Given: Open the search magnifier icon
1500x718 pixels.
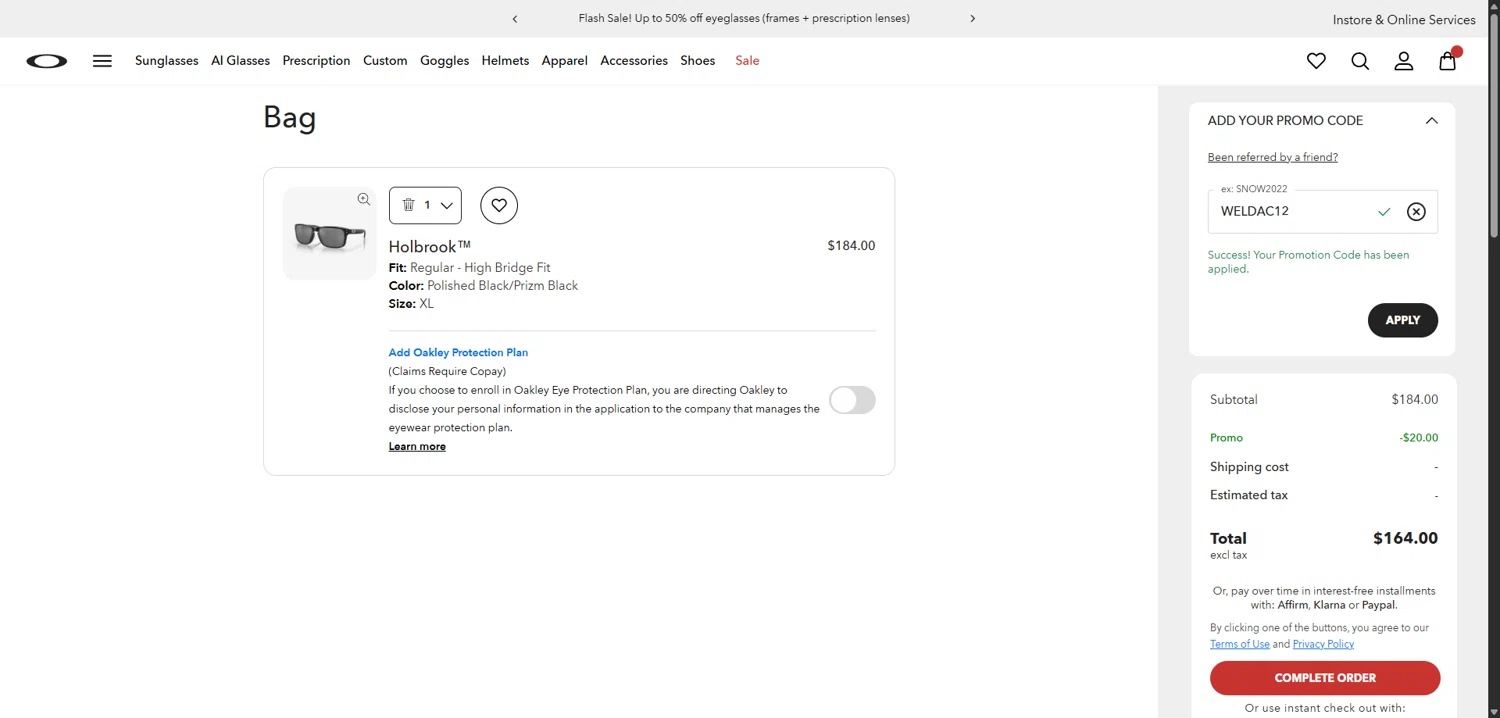Looking at the screenshot, I should coord(1360,61).
